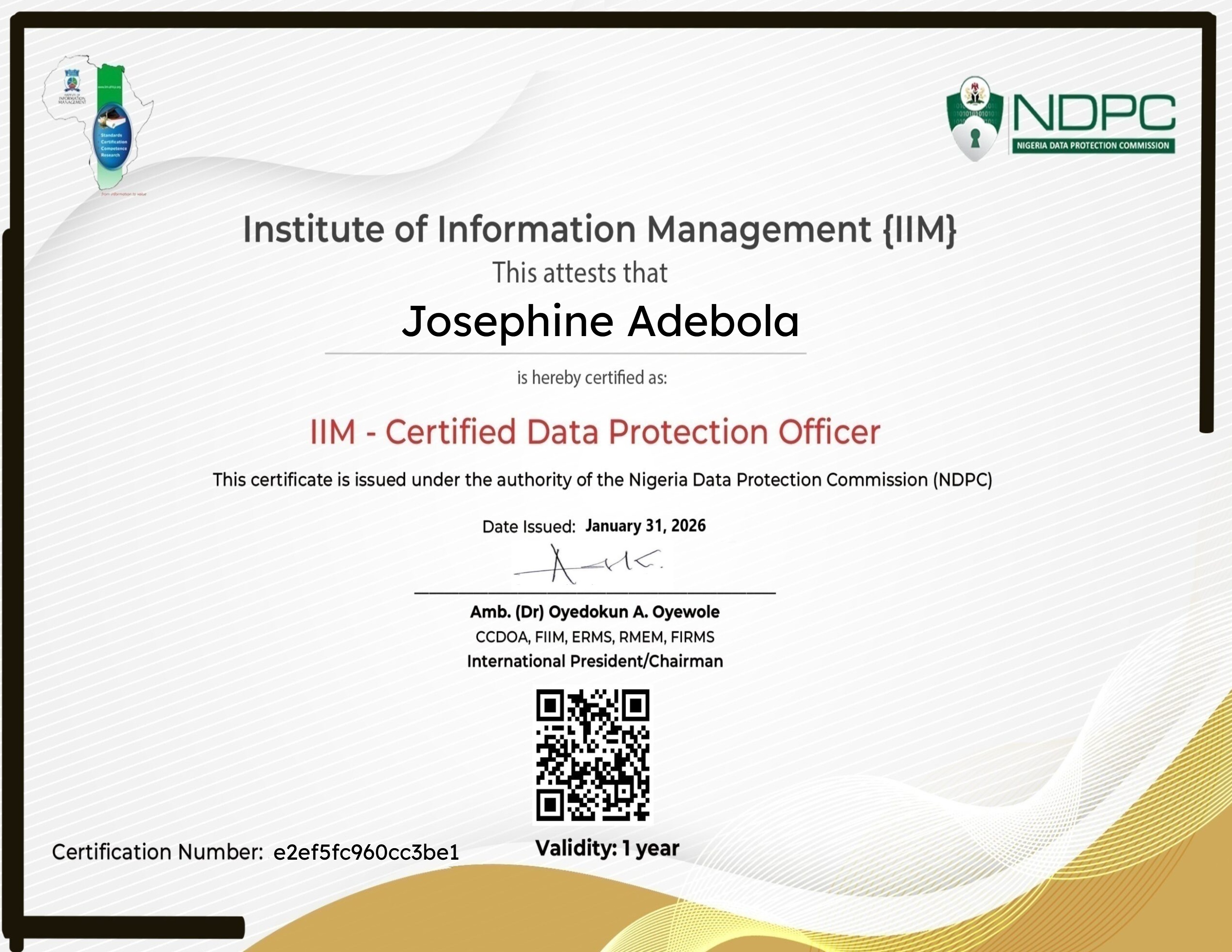
Task: Click the QR code image
Action: (592, 755)
